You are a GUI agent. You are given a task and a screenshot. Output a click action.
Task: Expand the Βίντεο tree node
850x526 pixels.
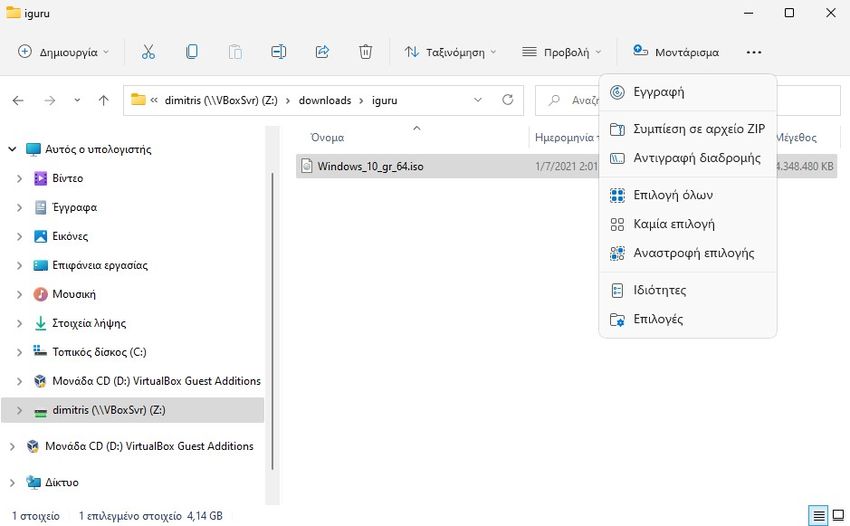click(20, 178)
